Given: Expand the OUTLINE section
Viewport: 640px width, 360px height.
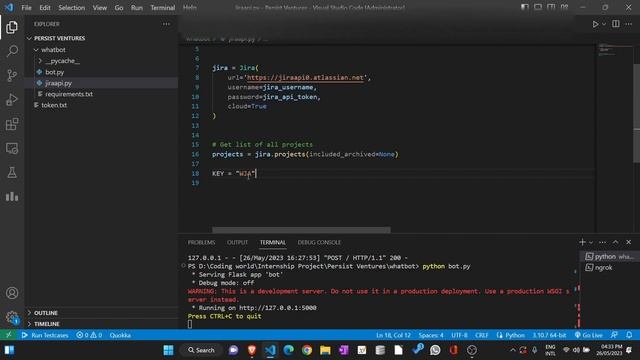Looking at the screenshot, I should click(x=101, y=313).
